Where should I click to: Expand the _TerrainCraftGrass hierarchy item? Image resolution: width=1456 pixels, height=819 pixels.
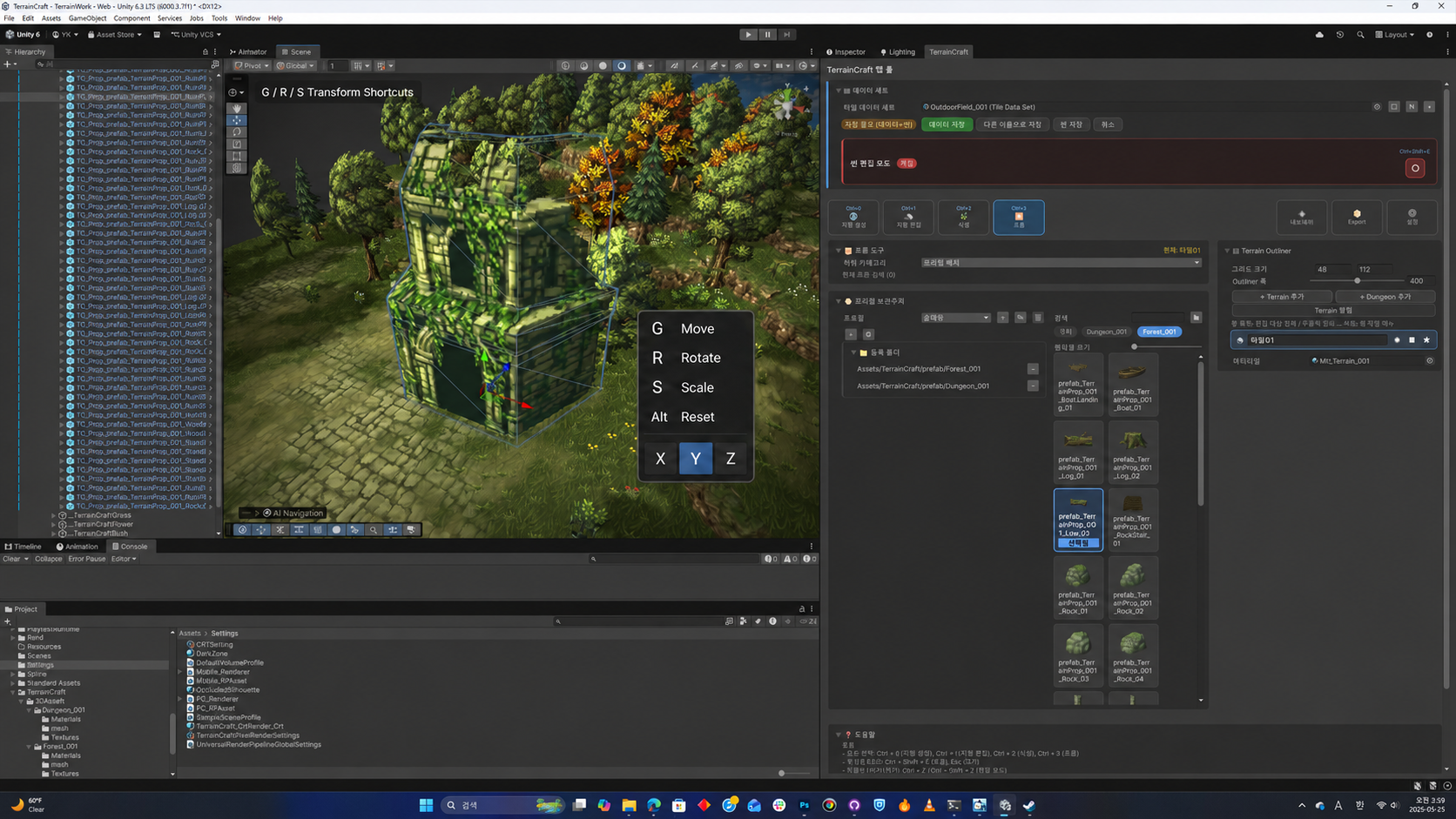coord(54,515)
